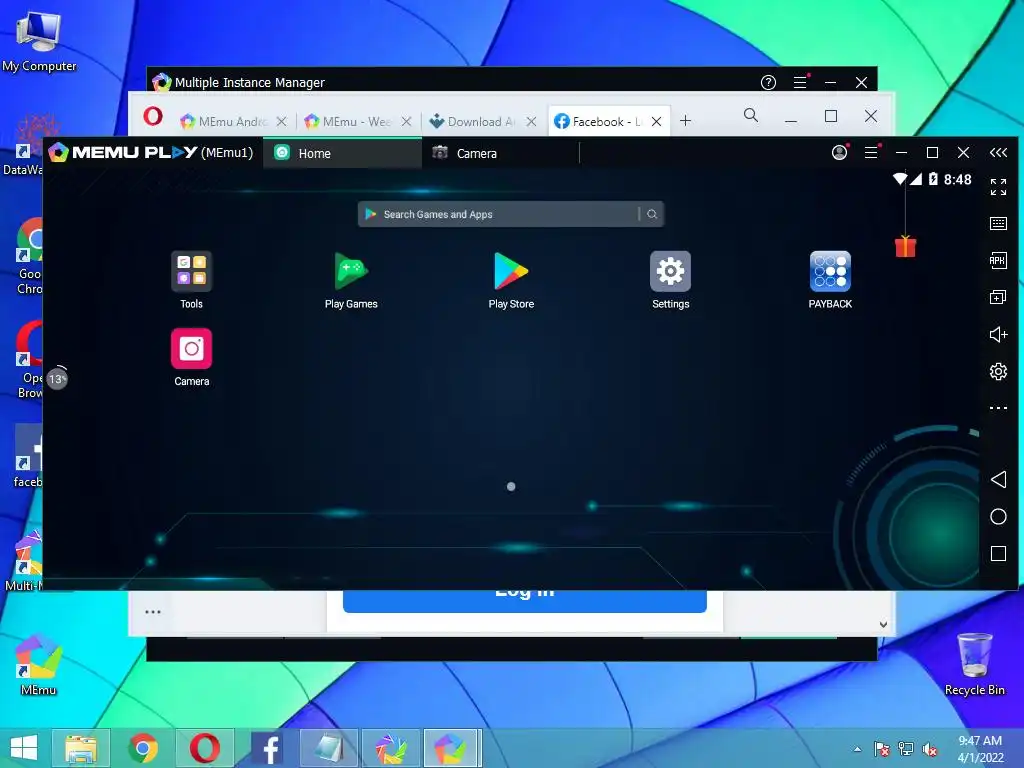Image resolution: width=1024 pixels, height=768 pixels.
Task: Click the APK install icon
Action: [998, 261]
